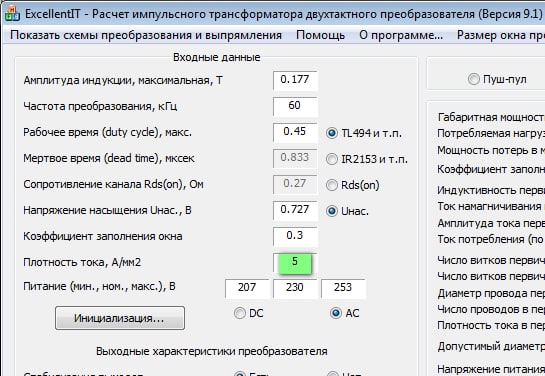Click the label Мертвое время (dead time), мксек
Screen dimensions: 545x376
[x=109, y=158]
